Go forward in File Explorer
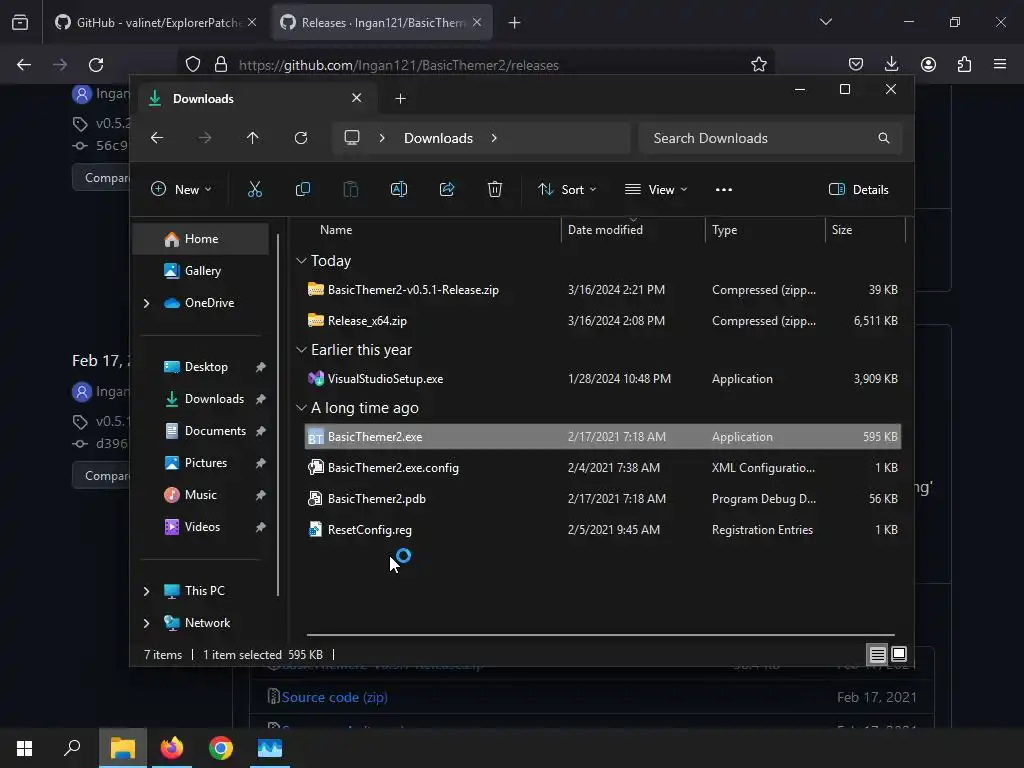Screen dimensions: 1024x768 [204, 138]
